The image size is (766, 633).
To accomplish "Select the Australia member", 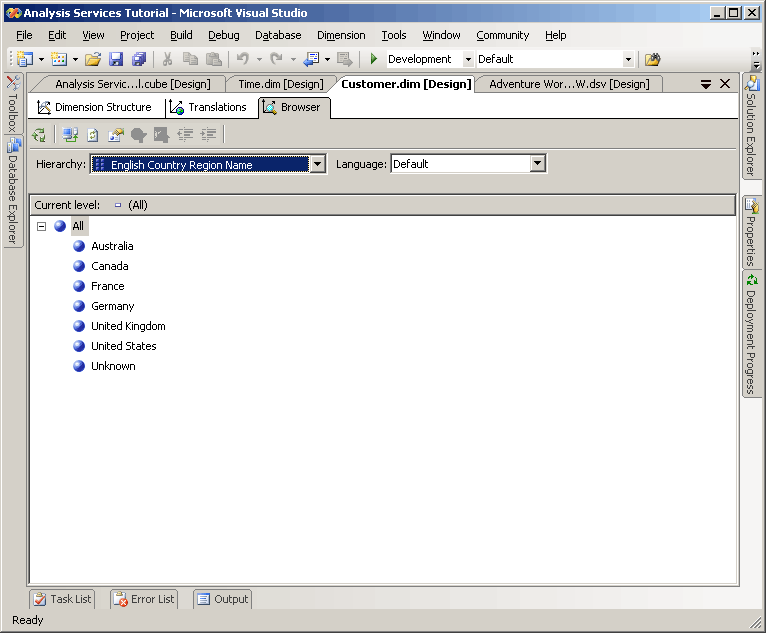I will tap(112, 246).
